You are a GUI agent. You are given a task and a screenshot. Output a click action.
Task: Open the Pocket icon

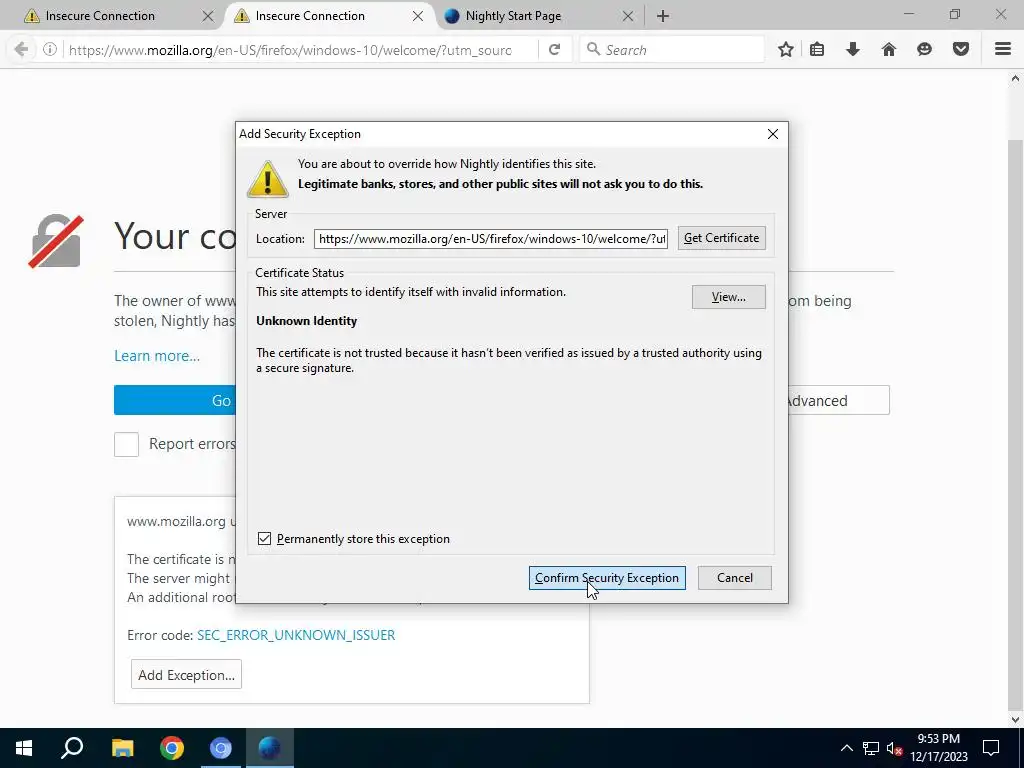[x=961, y=49]
